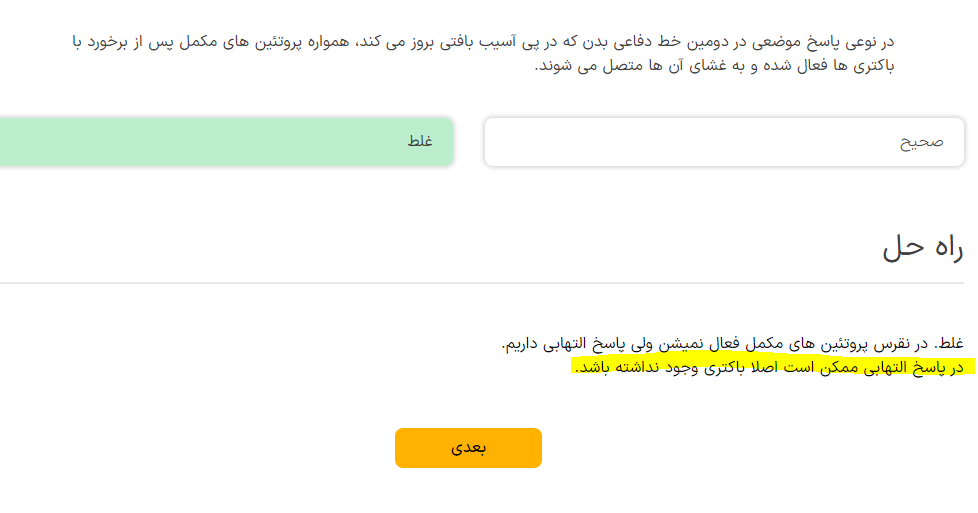Click the word "باکتری" in the highlighted sentence

pyautogui.click(x=712, y=367)
